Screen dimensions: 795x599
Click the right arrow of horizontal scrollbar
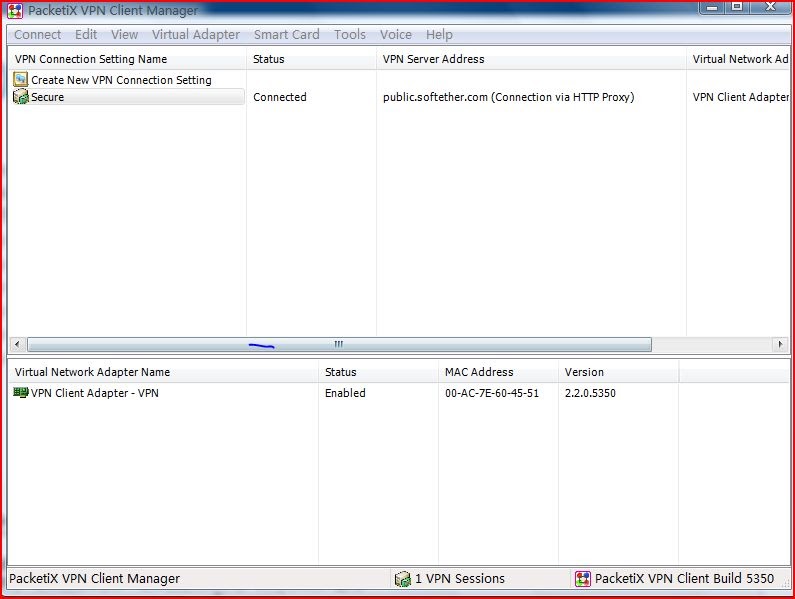(780, 344)
